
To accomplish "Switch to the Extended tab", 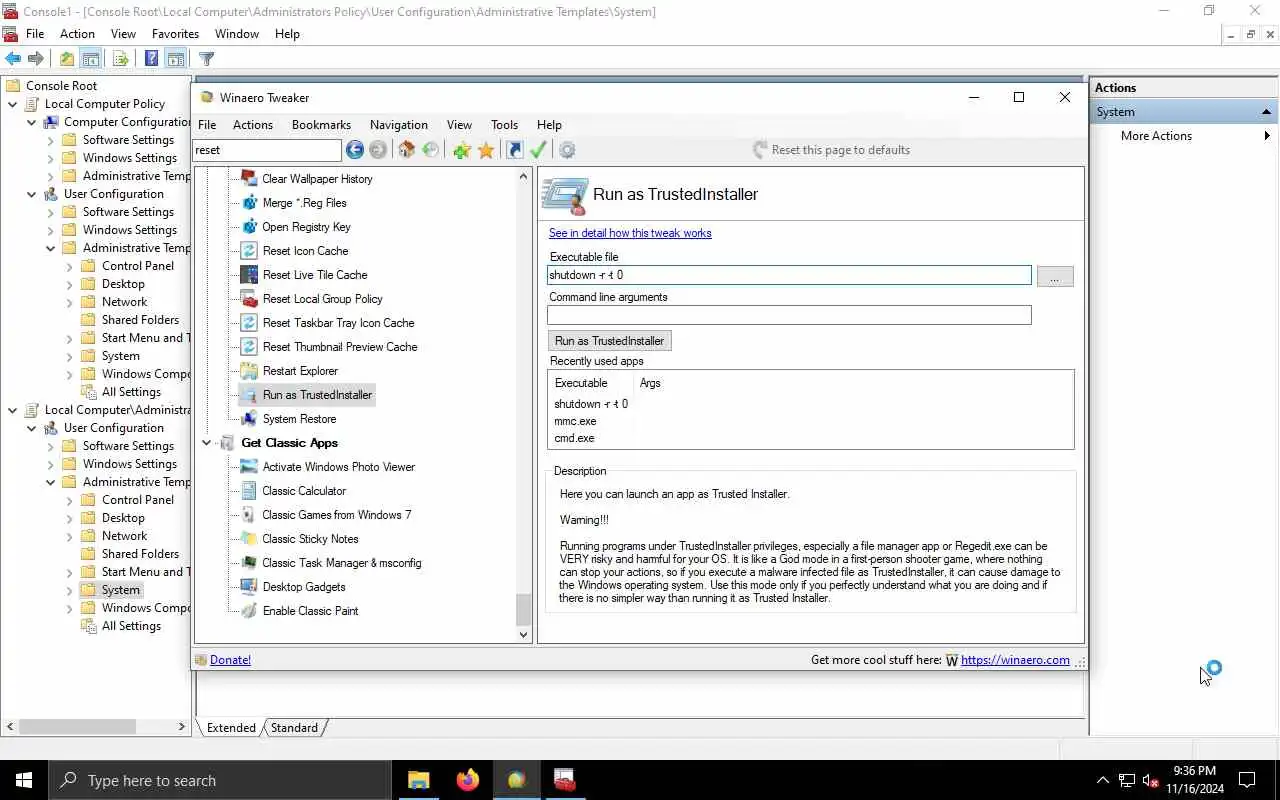I will (231, 728).
